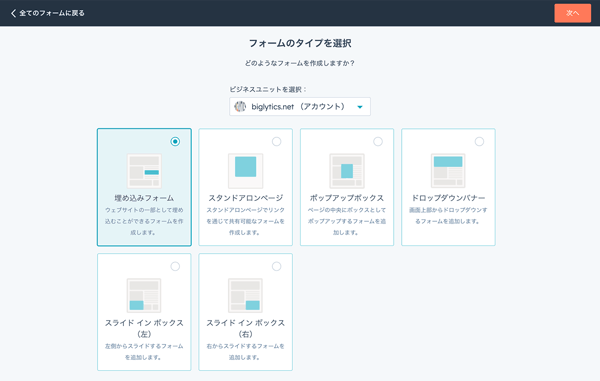Click the 左側からスライドするフォーム description text
This screenshot has width=600, height=381.
click(x=144, y=352)
